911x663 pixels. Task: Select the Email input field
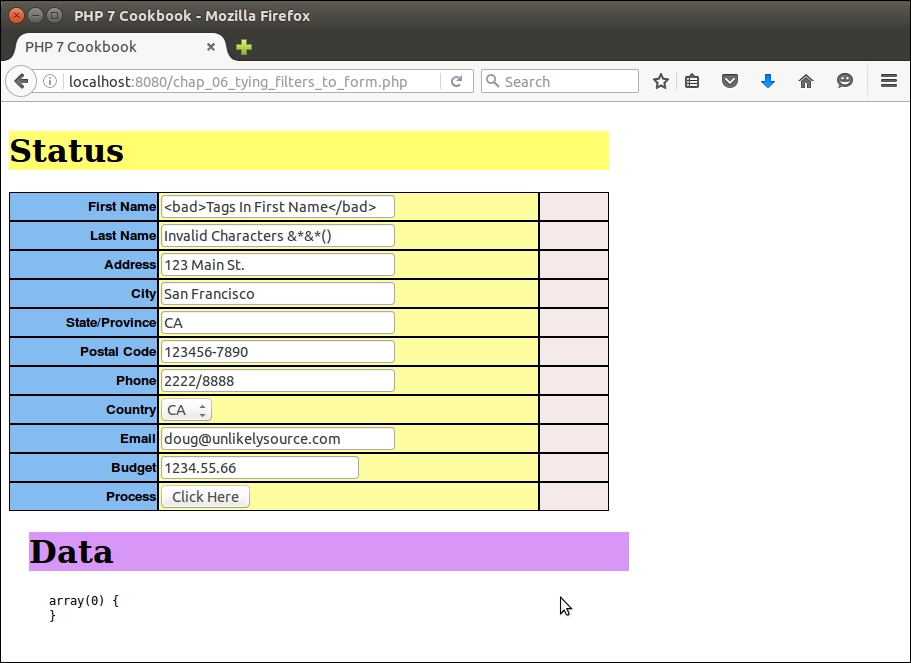pos(277,439)
